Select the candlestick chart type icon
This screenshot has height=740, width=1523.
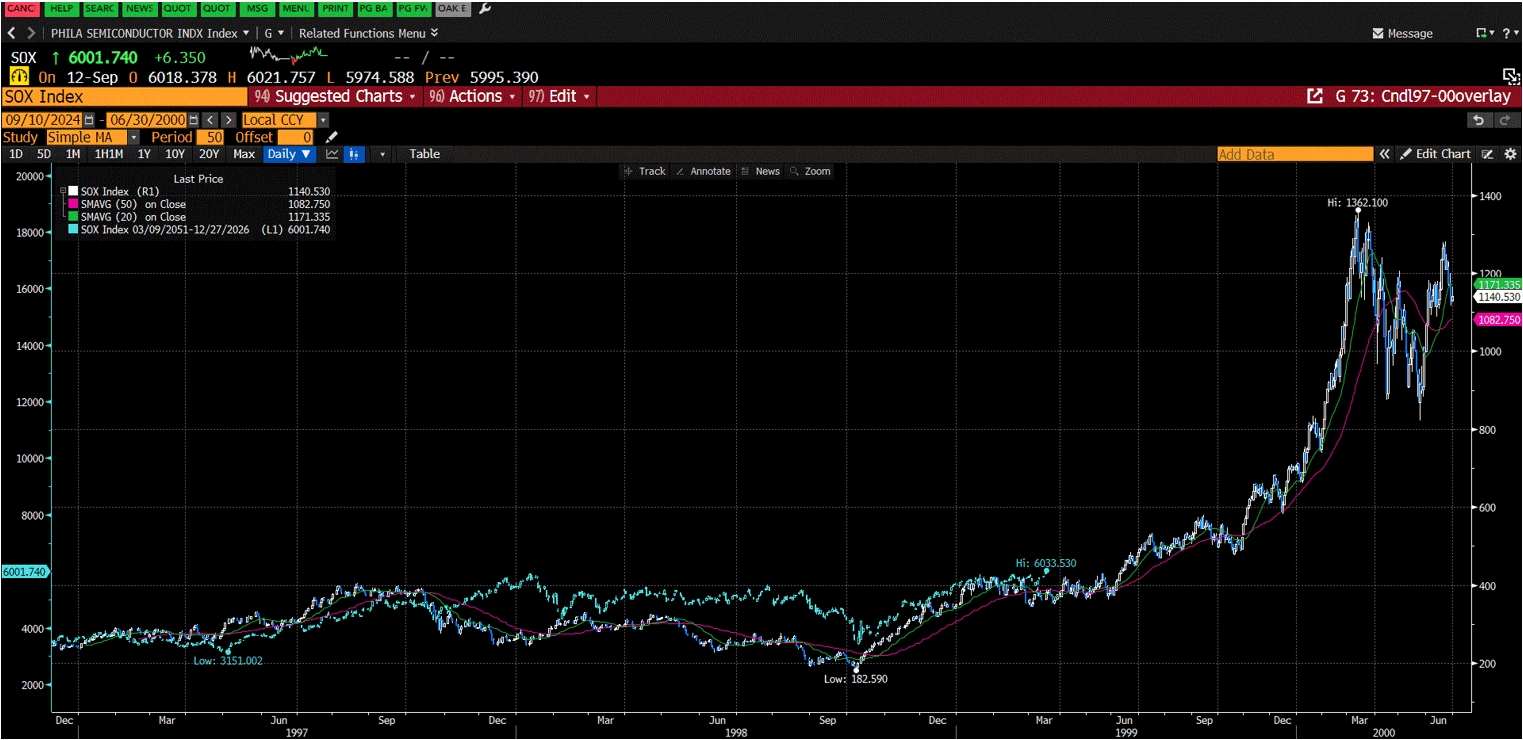click(x=353, y=154)
